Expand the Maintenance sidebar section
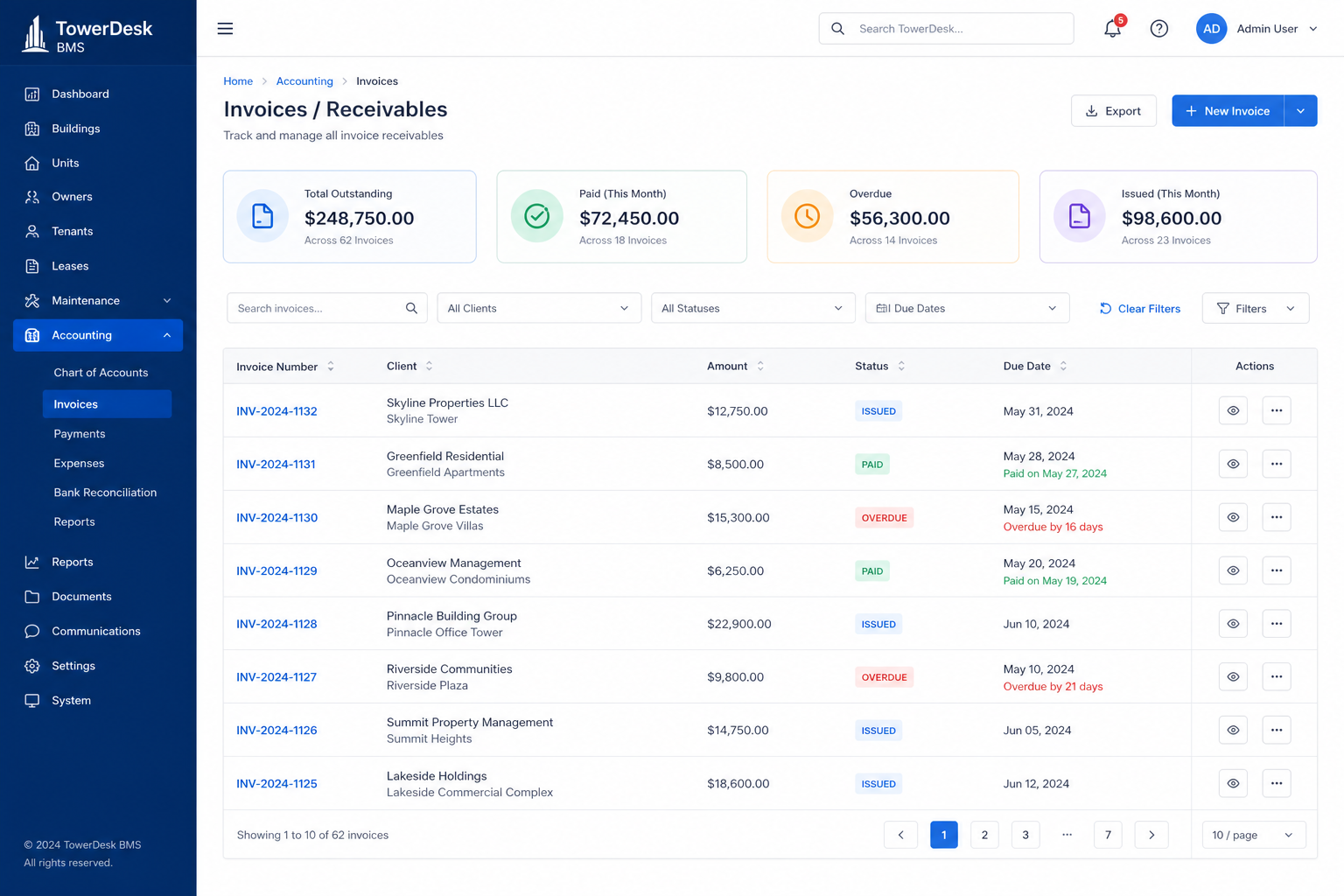The image size is (1344, 896). point(98,300)
